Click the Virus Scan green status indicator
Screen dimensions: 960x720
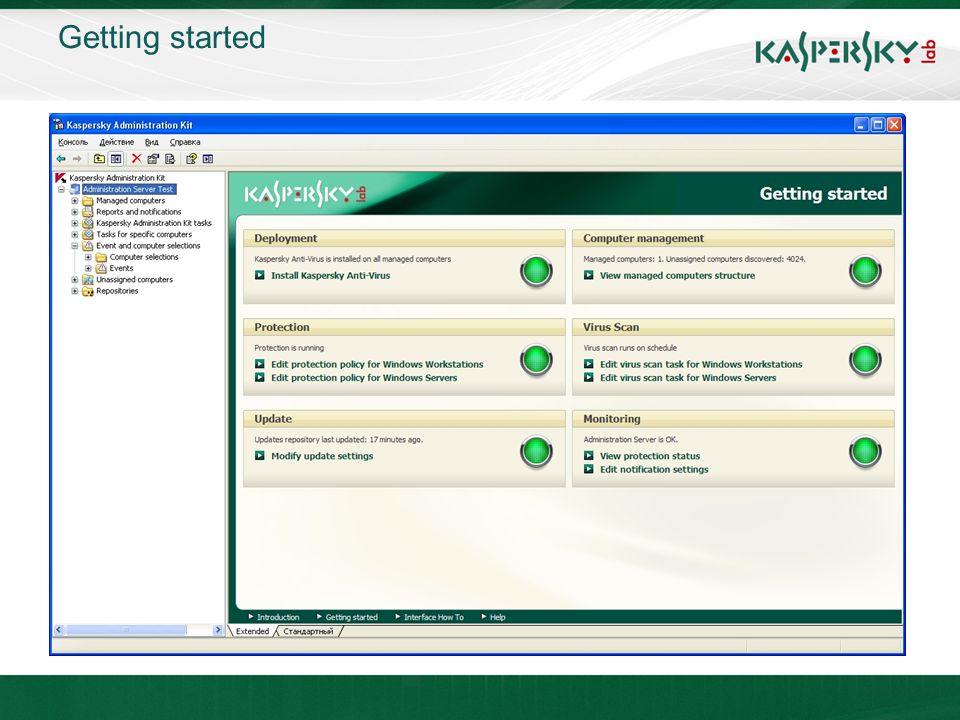[865, 360]
